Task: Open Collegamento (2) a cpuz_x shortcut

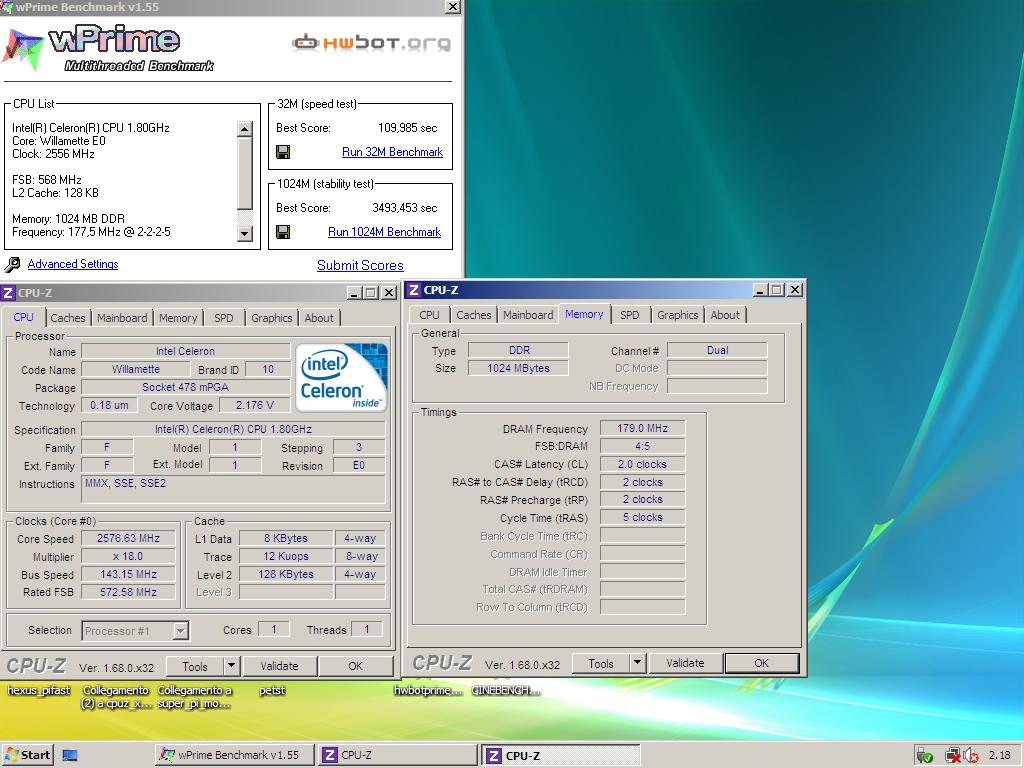Action: point(116,697)
